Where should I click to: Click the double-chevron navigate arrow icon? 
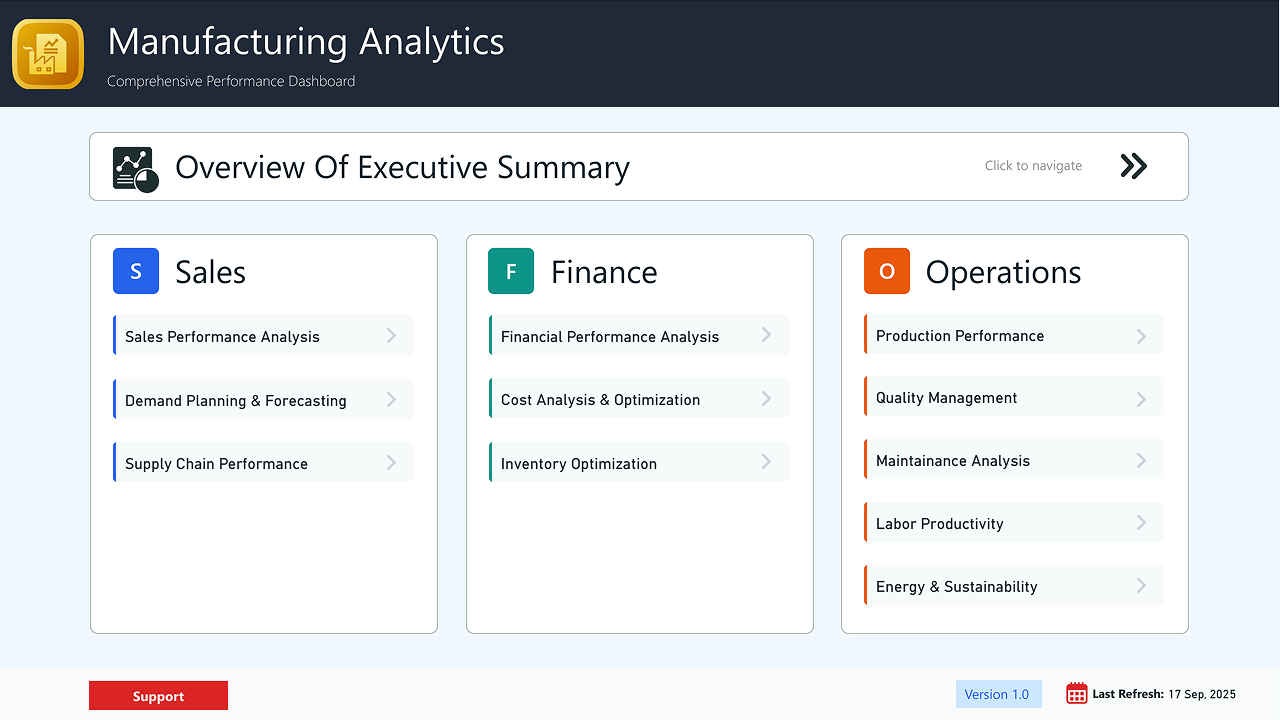tap(1133, 166)
